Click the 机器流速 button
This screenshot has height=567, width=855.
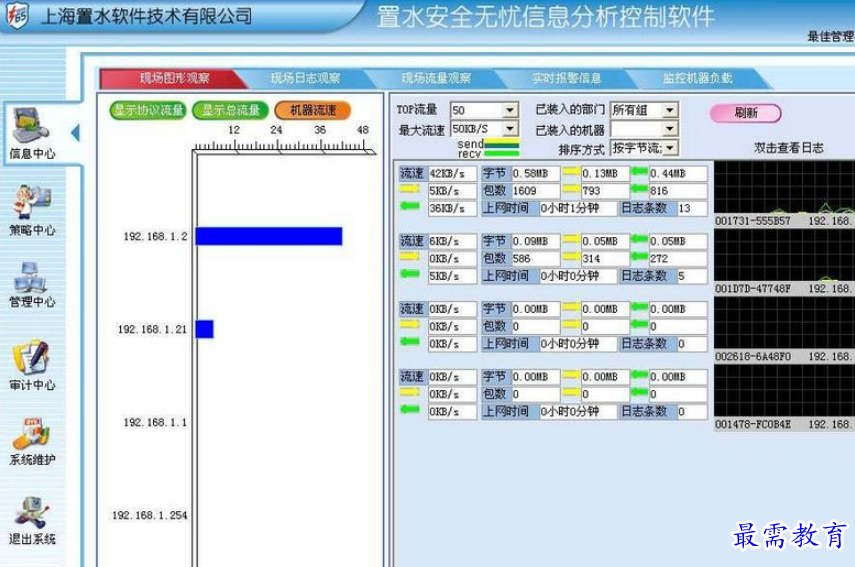coord(312,110)
